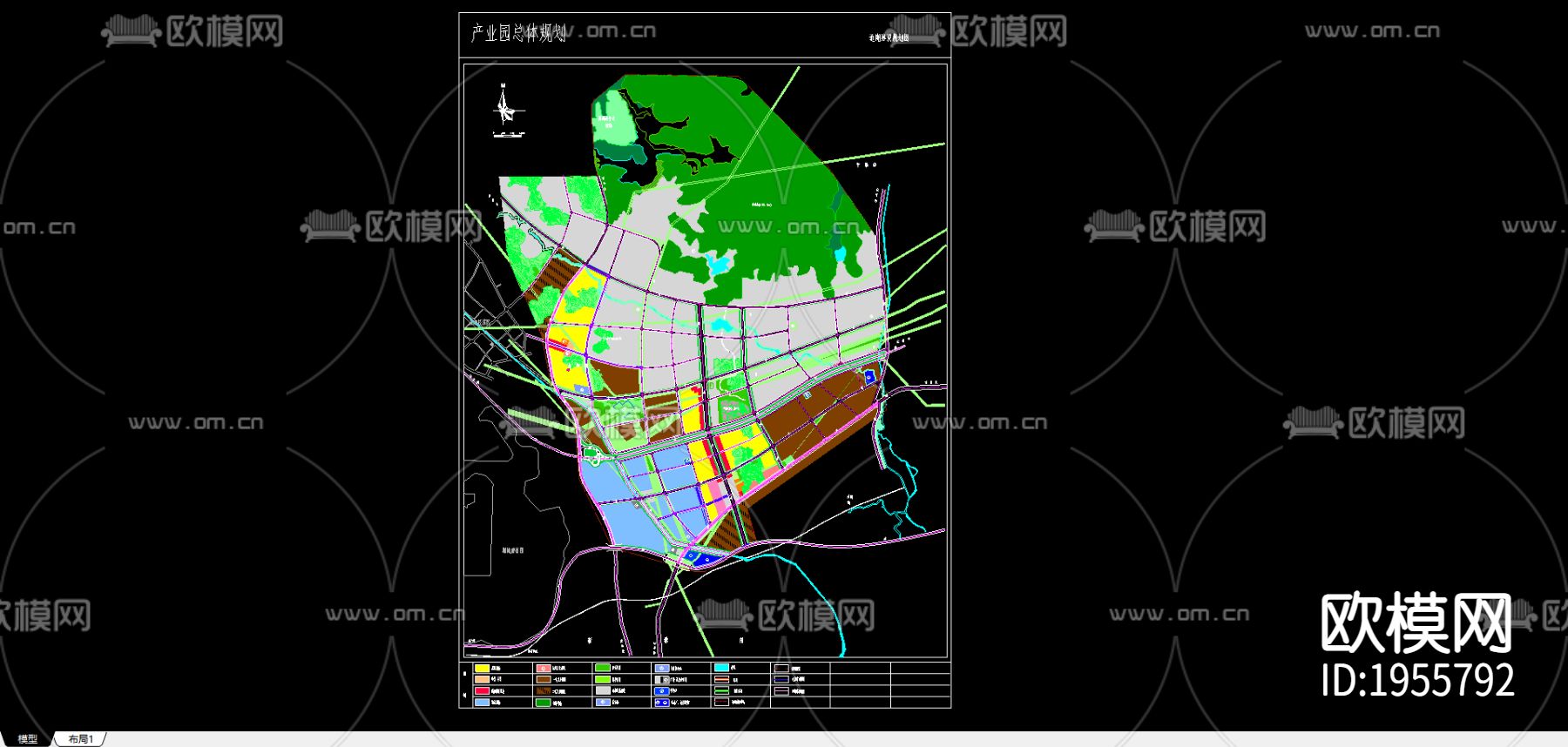
Task: Click the yellow swatch in the legend
Action: coord(482,668)
